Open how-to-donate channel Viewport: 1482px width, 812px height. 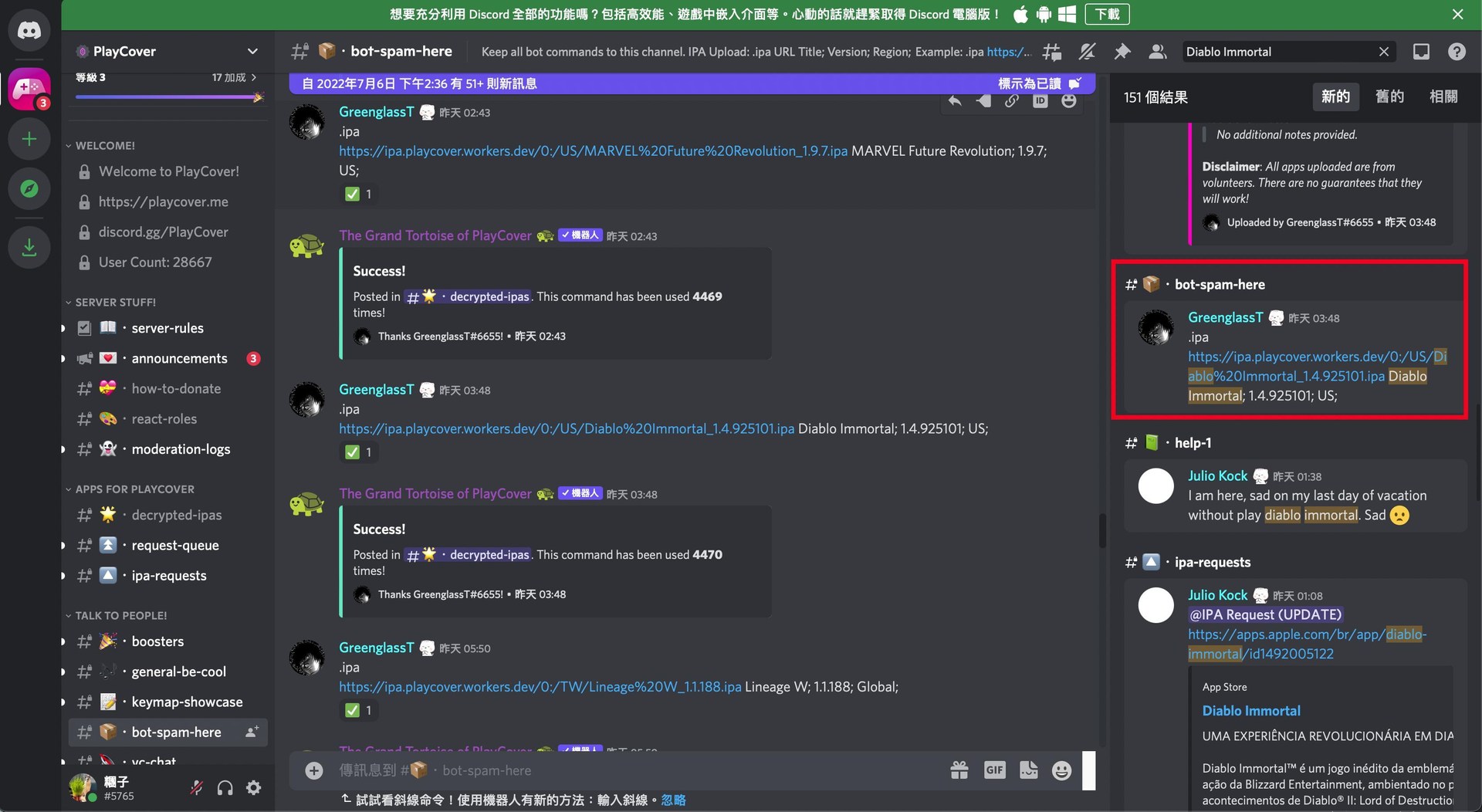coord(167,388)
